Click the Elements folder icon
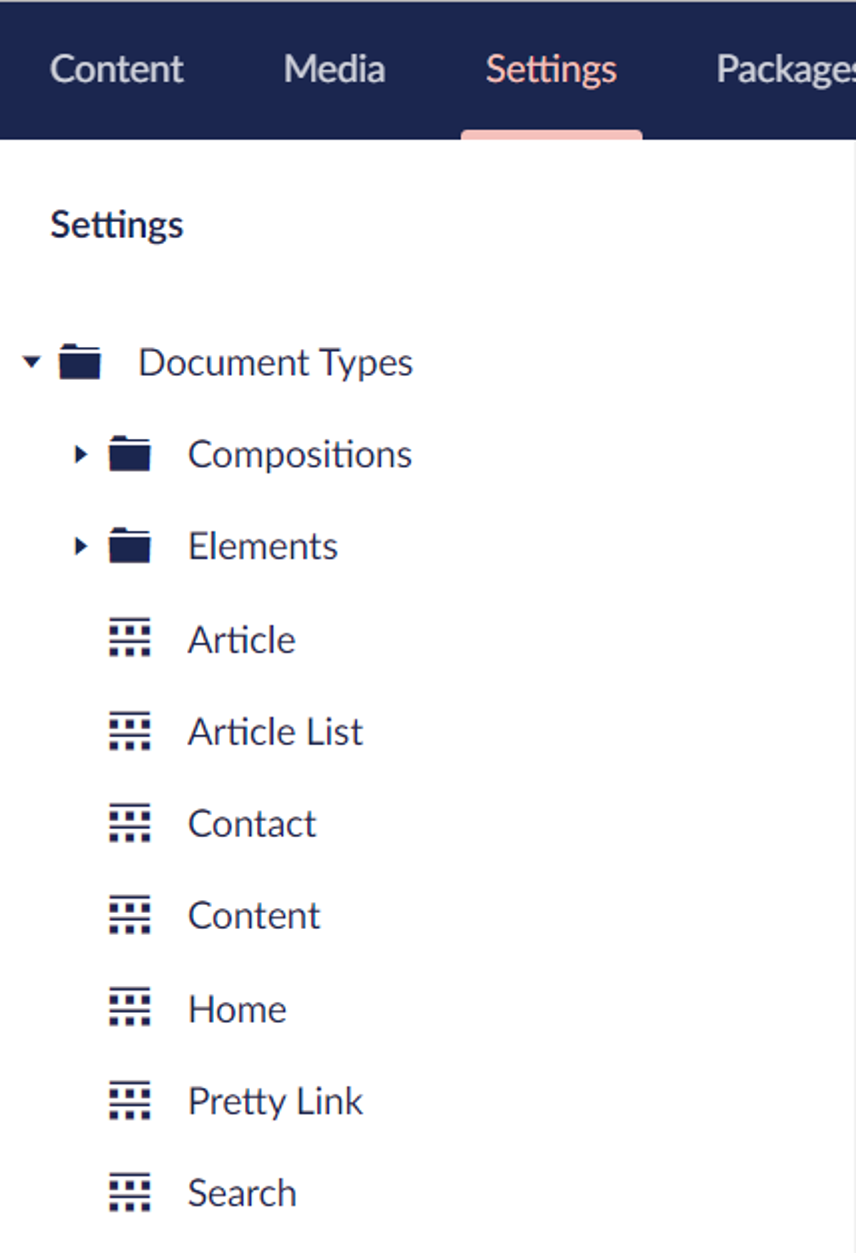This screenshot has height=1253, width=856. (129, 547)
